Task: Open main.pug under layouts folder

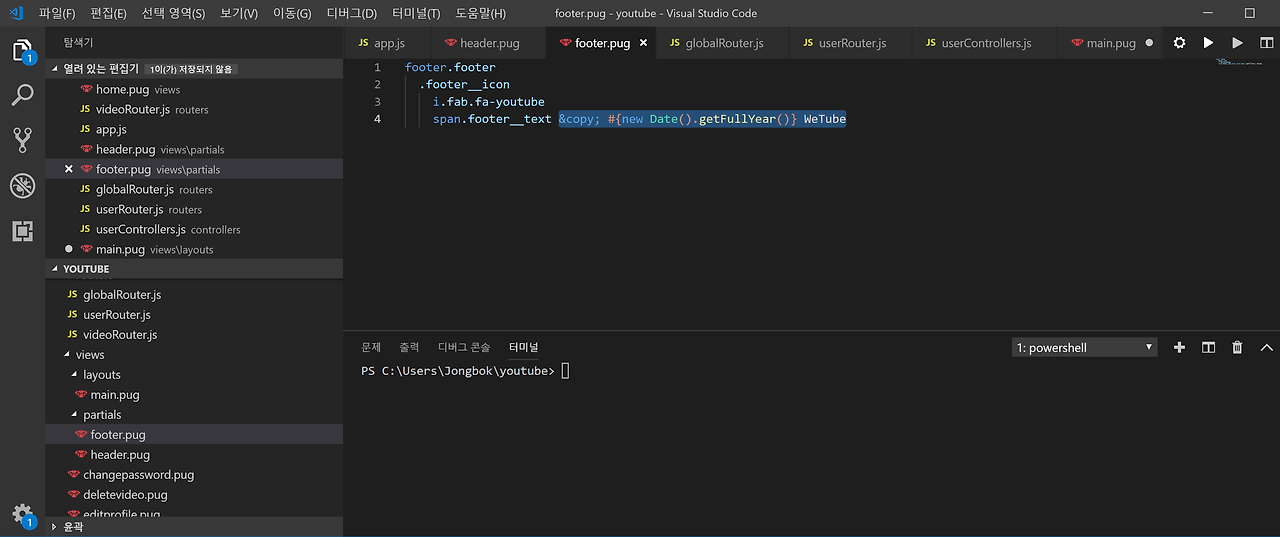Action: click(x=194, y=395)
